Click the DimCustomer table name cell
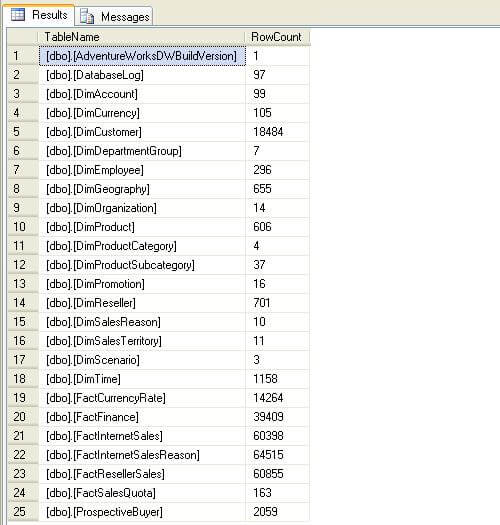 pos(142,132)
